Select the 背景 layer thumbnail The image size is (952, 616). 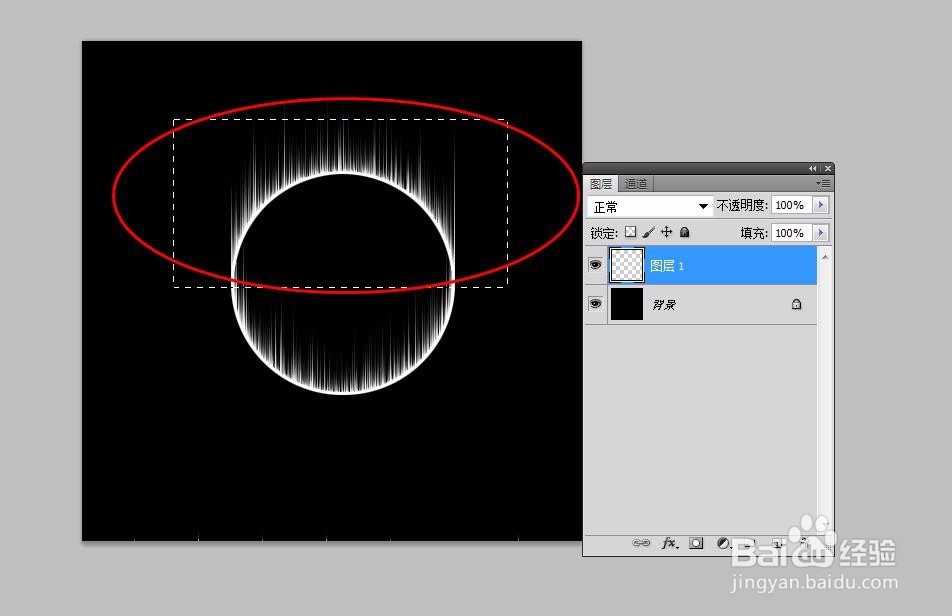point(627,304)
